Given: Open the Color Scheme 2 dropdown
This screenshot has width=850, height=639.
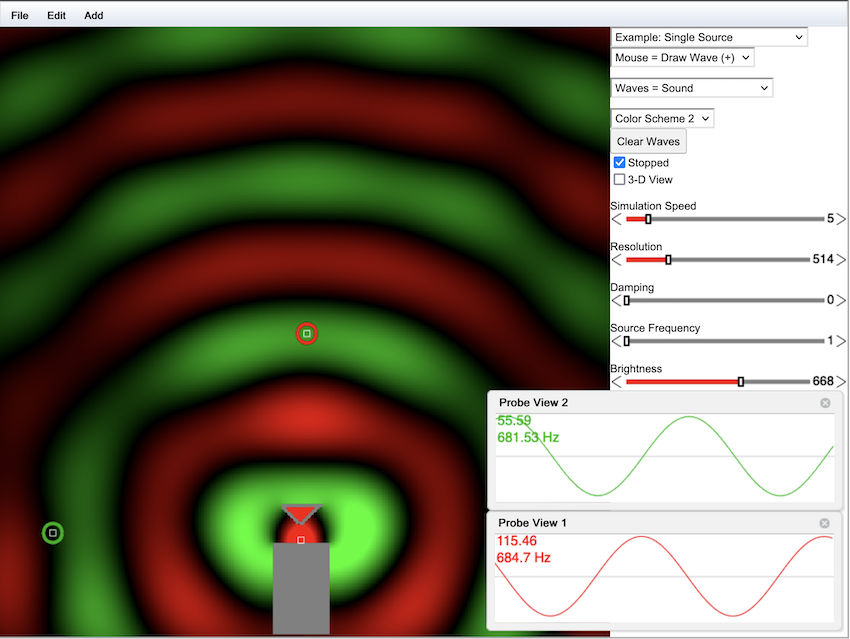Looking at the screenshot, I should point(662,118).
